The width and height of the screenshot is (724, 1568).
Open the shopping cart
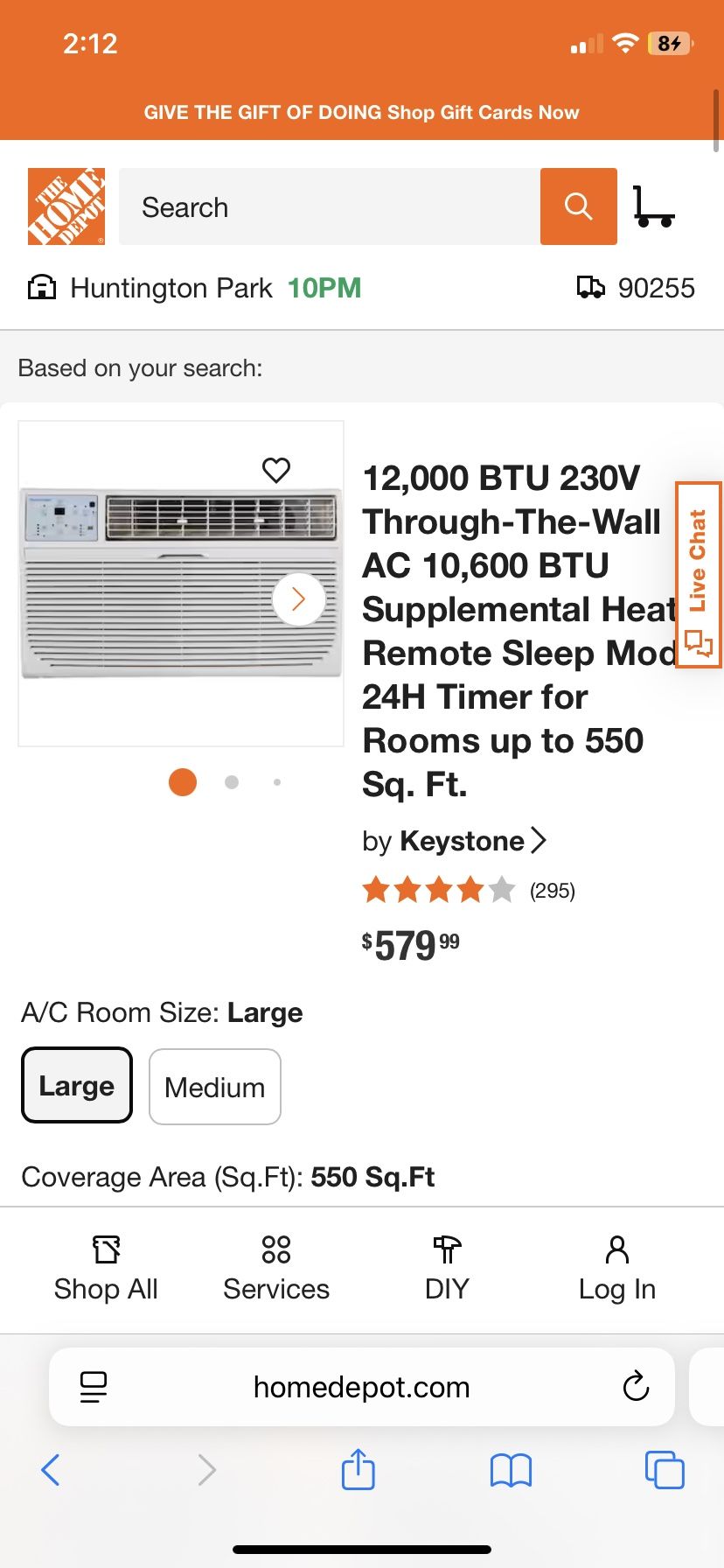653,206
